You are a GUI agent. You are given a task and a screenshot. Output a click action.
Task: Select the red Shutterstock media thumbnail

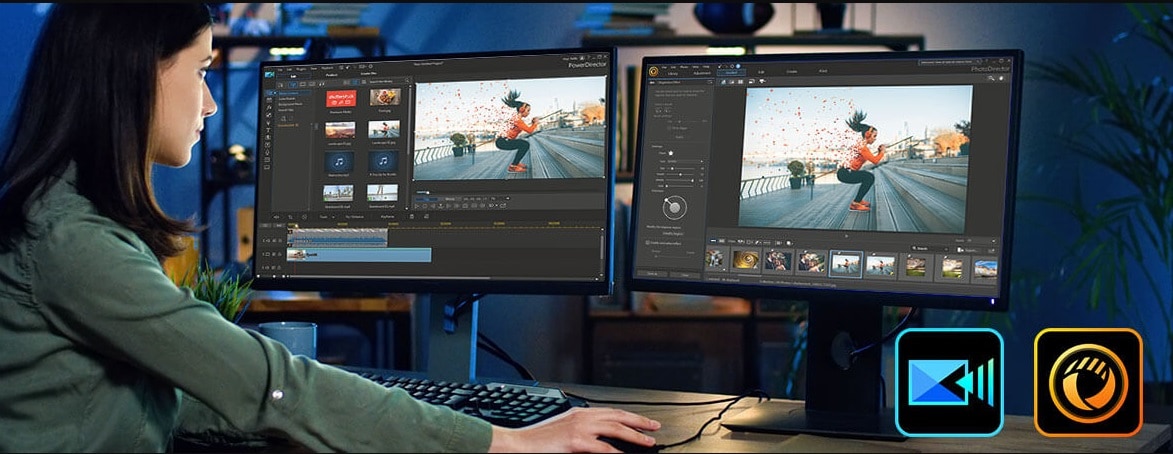coord(341,98)
